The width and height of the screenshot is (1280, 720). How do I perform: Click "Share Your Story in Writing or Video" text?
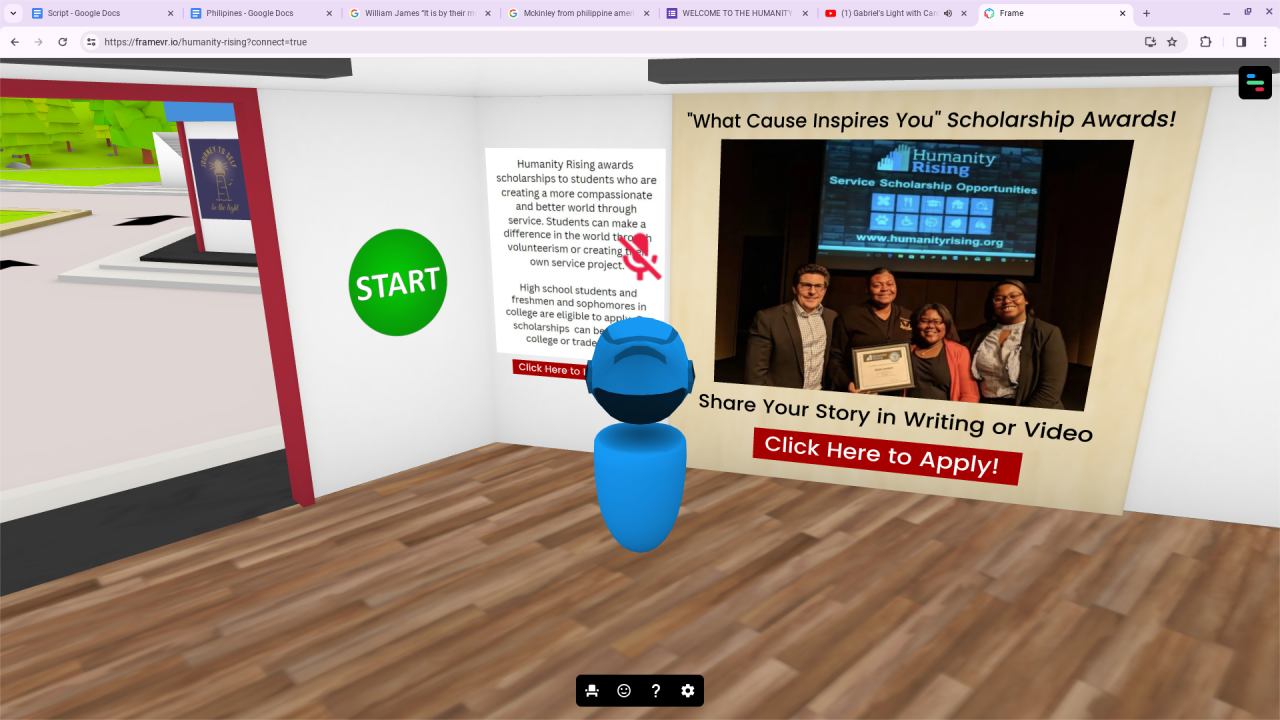click(895, 417)
